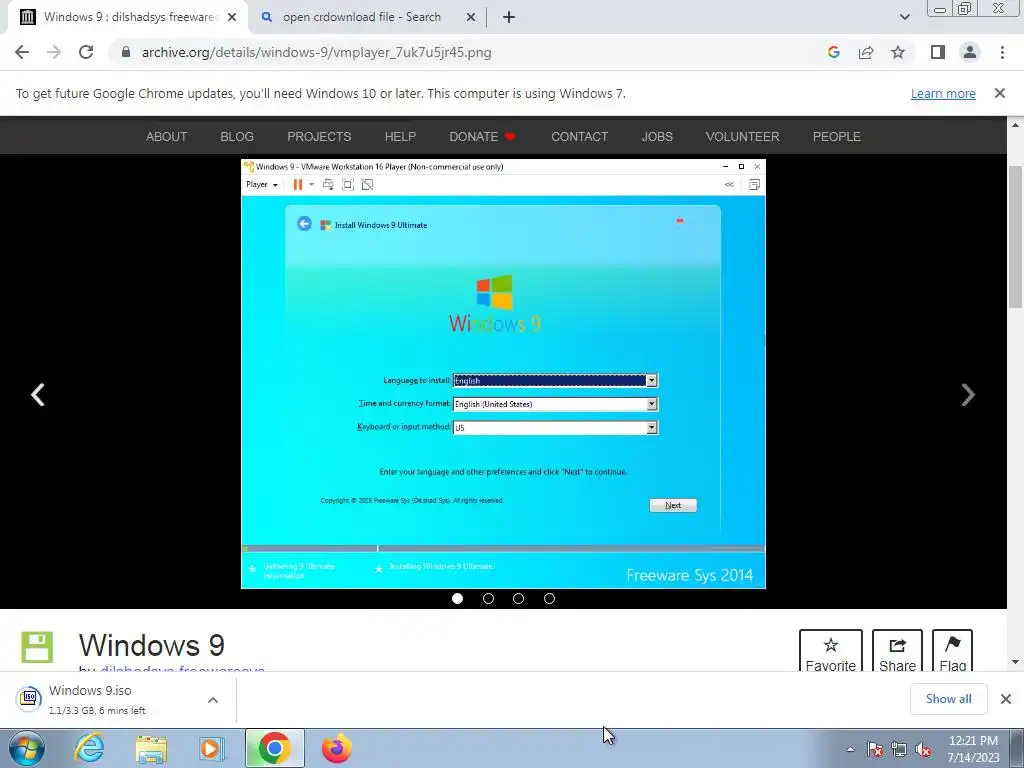Open the JOBS menu item
The width and height of the screenshot is (1024, 768).
click(657, 136)
